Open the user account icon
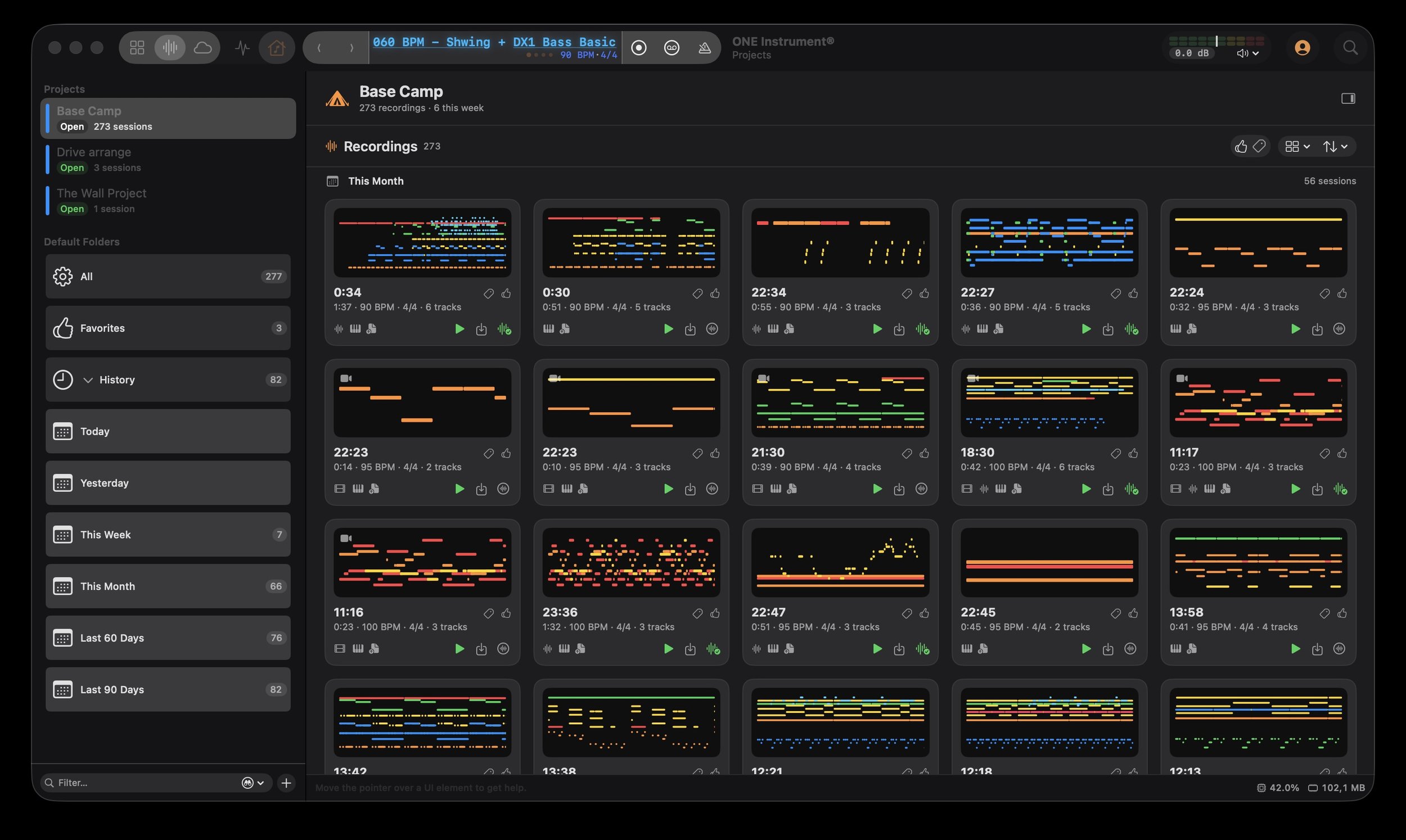1406x840 pixels. (x=1302, y=48)
